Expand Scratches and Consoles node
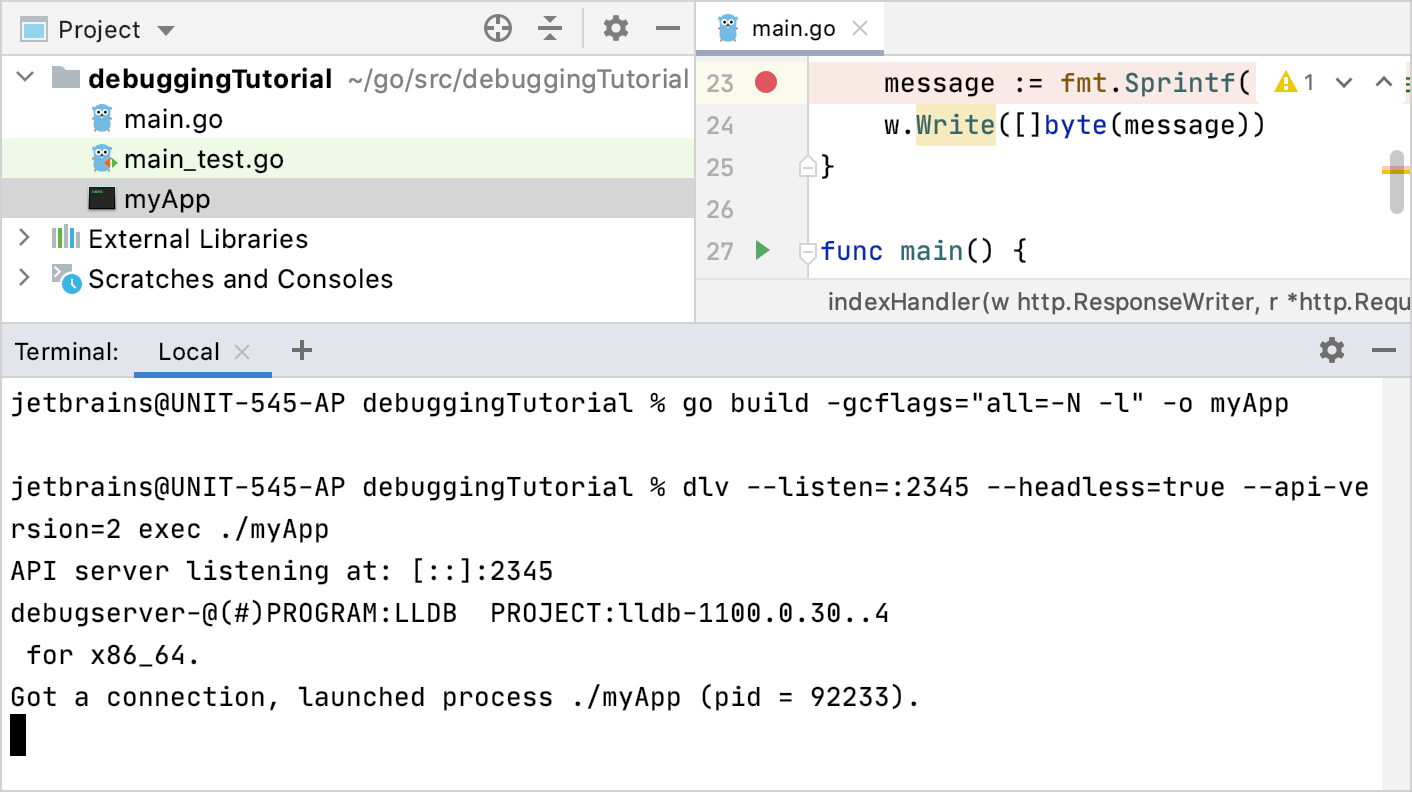1412x792 pixels. pyautogui.click(x=26, y=278)
